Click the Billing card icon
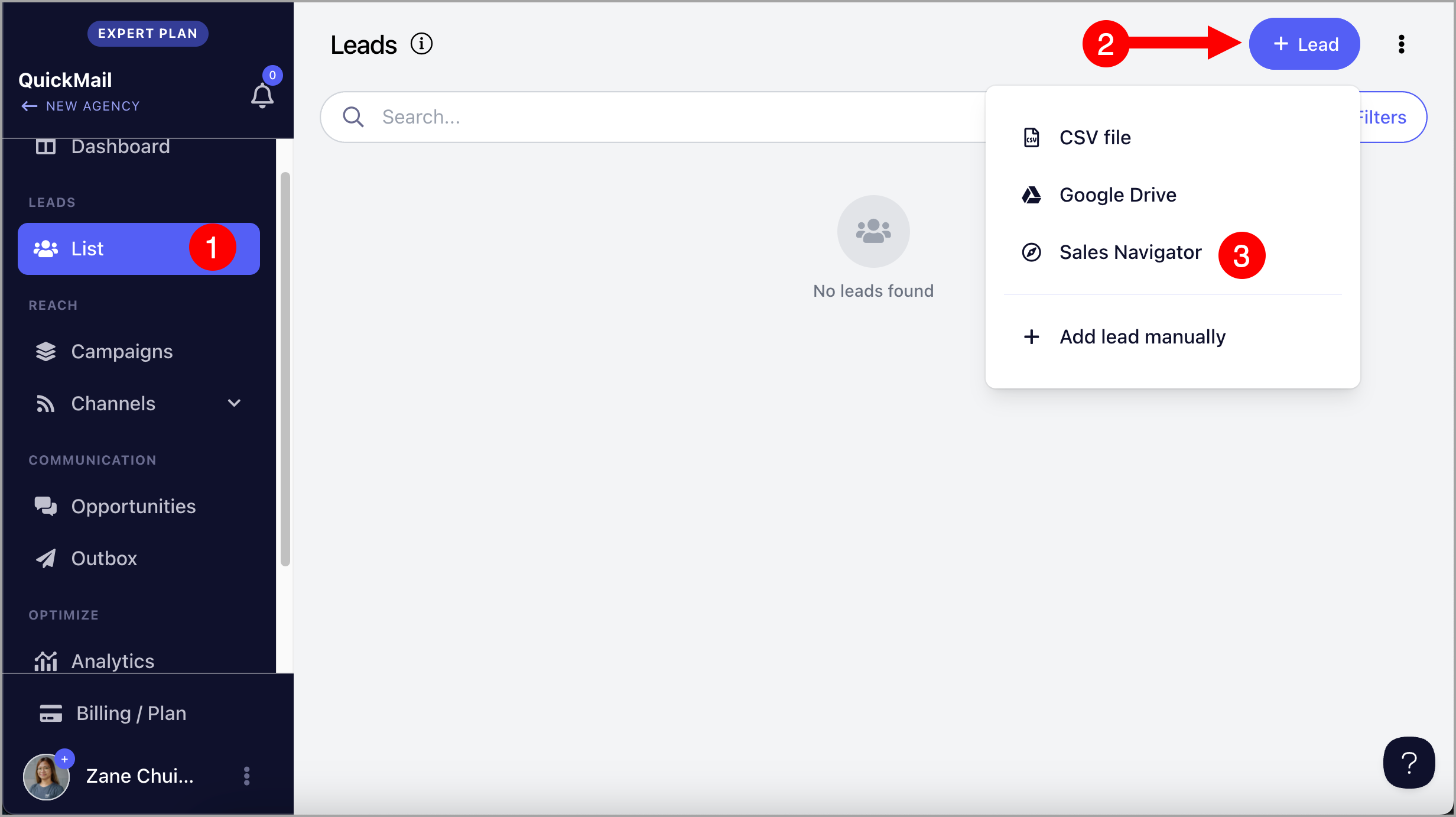Image resolution: width=1456 pixels, height=817 pixels. pos(51,714)
